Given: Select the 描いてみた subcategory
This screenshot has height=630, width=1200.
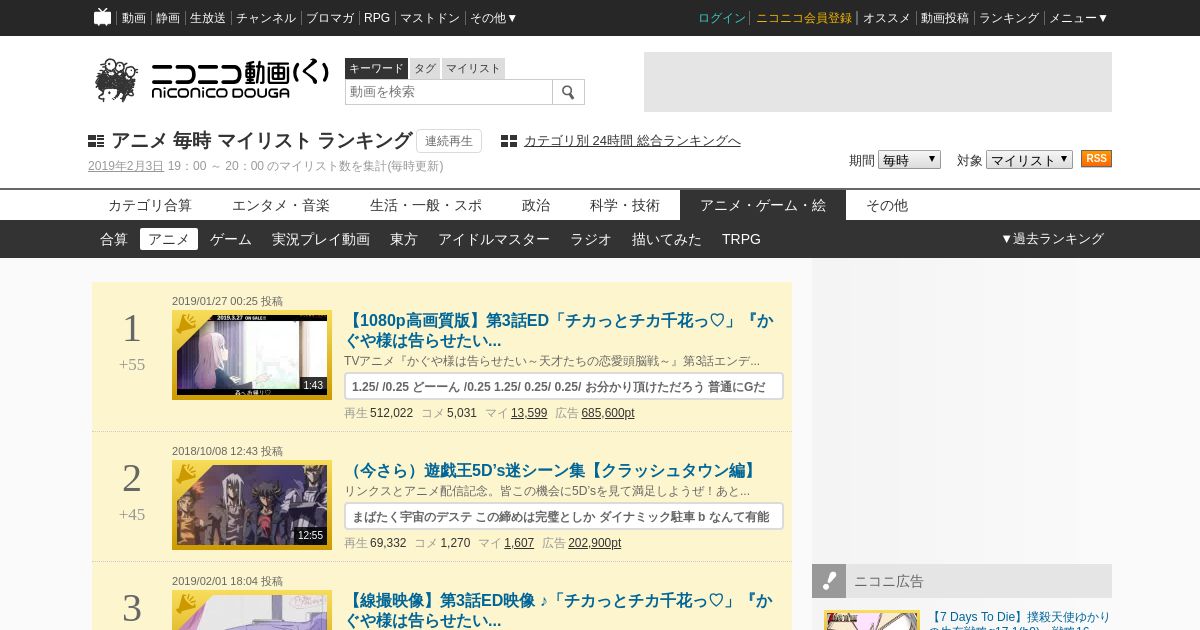Looking at the screenshot, I should coord(667,239).
